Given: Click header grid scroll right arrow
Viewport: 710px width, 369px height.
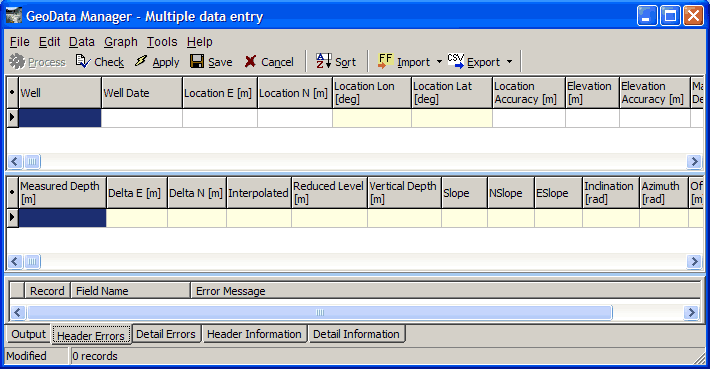Looking at the screenshot, I should point(694,161).
